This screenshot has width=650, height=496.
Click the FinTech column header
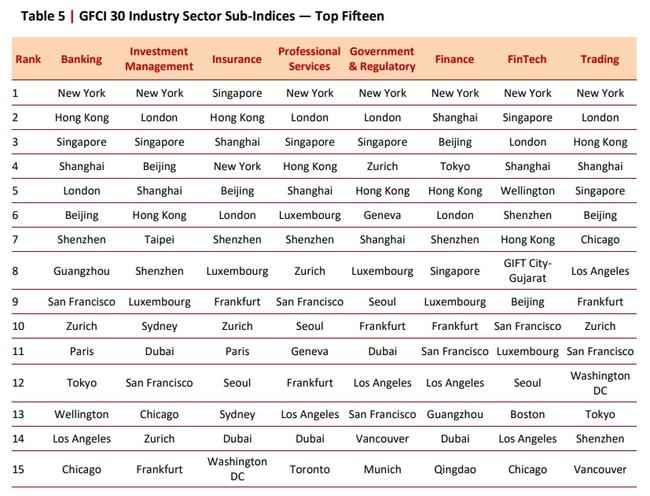coord(527,59)
